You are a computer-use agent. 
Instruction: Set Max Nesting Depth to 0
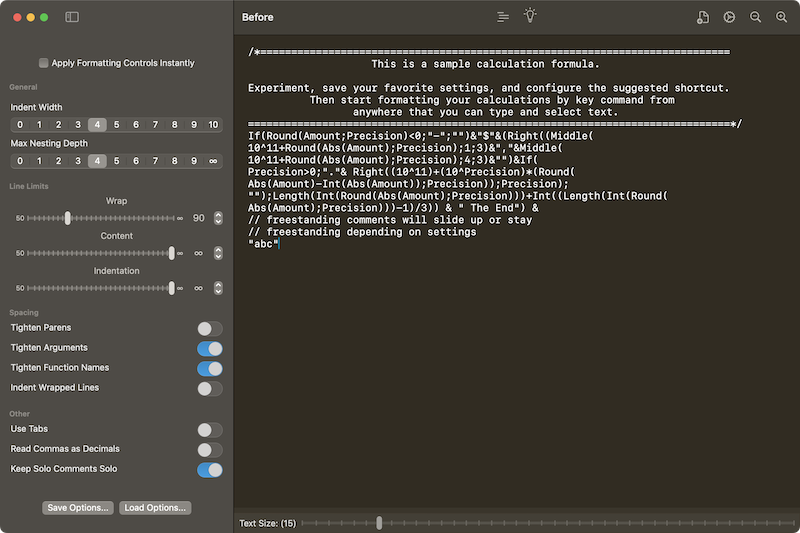(x=20, y=161)
